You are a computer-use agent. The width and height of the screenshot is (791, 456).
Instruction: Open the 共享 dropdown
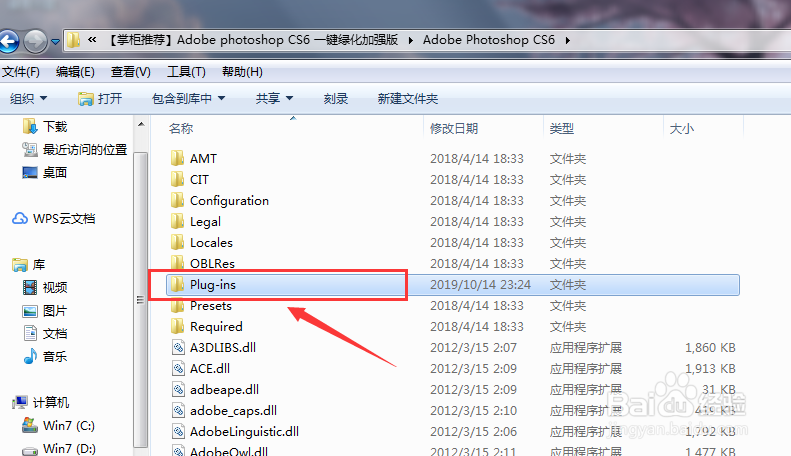pyautogui.click(x=274, y=98)
